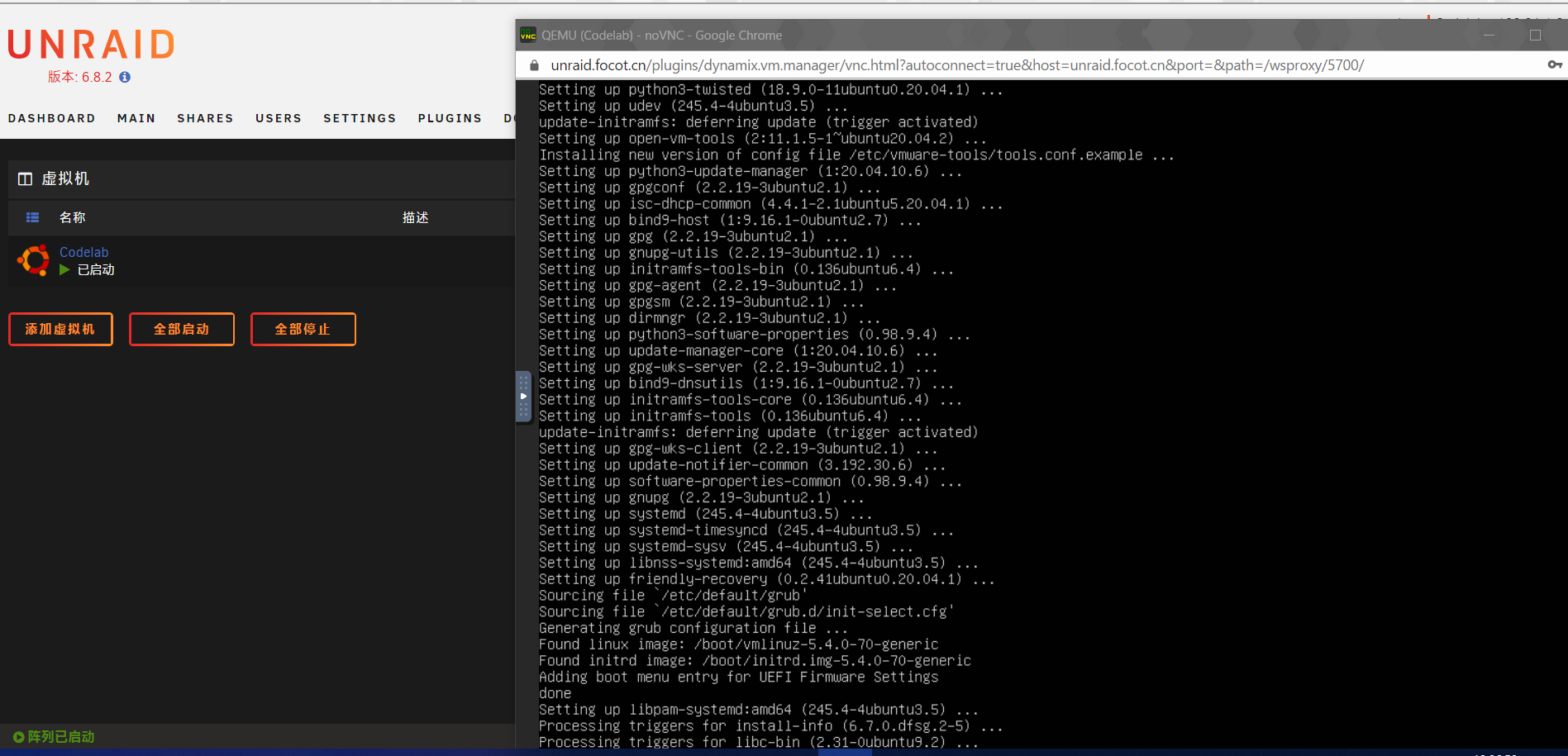Open the Plugins menu

click(450, 118)
